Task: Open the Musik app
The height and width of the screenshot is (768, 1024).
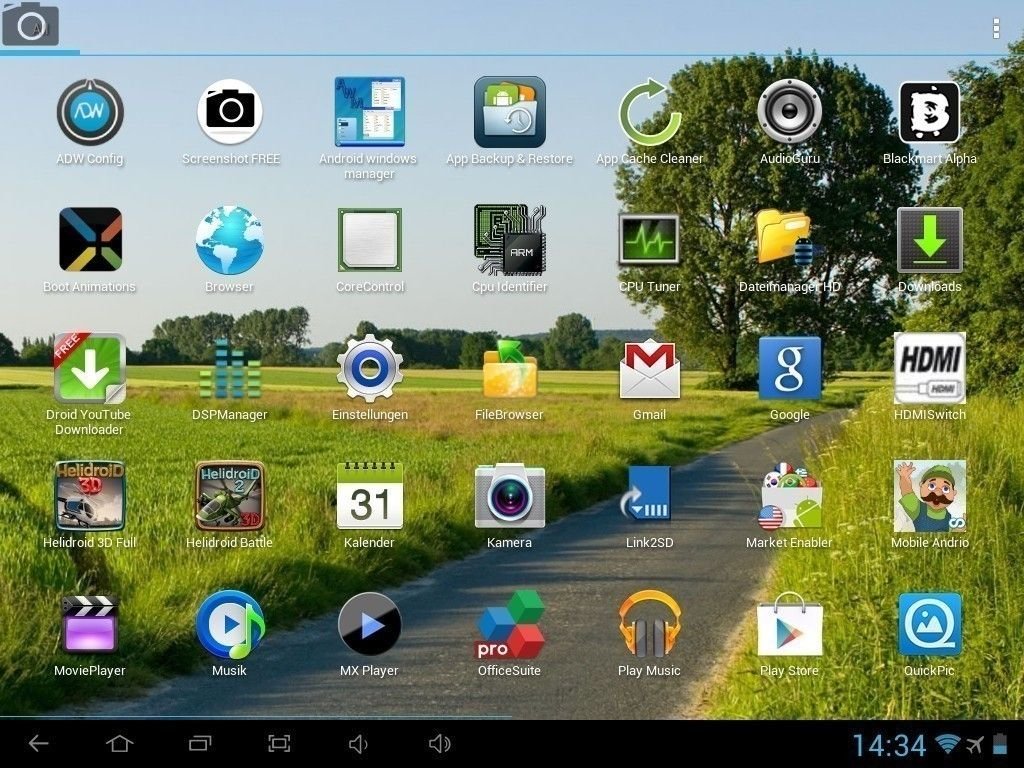Action: point(230,624)
